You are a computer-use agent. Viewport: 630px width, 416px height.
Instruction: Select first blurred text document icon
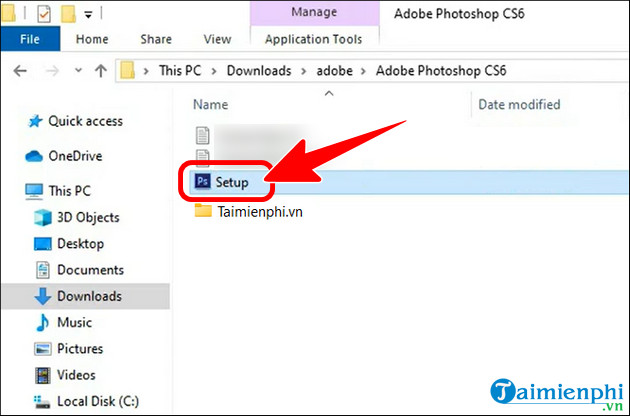202,135
